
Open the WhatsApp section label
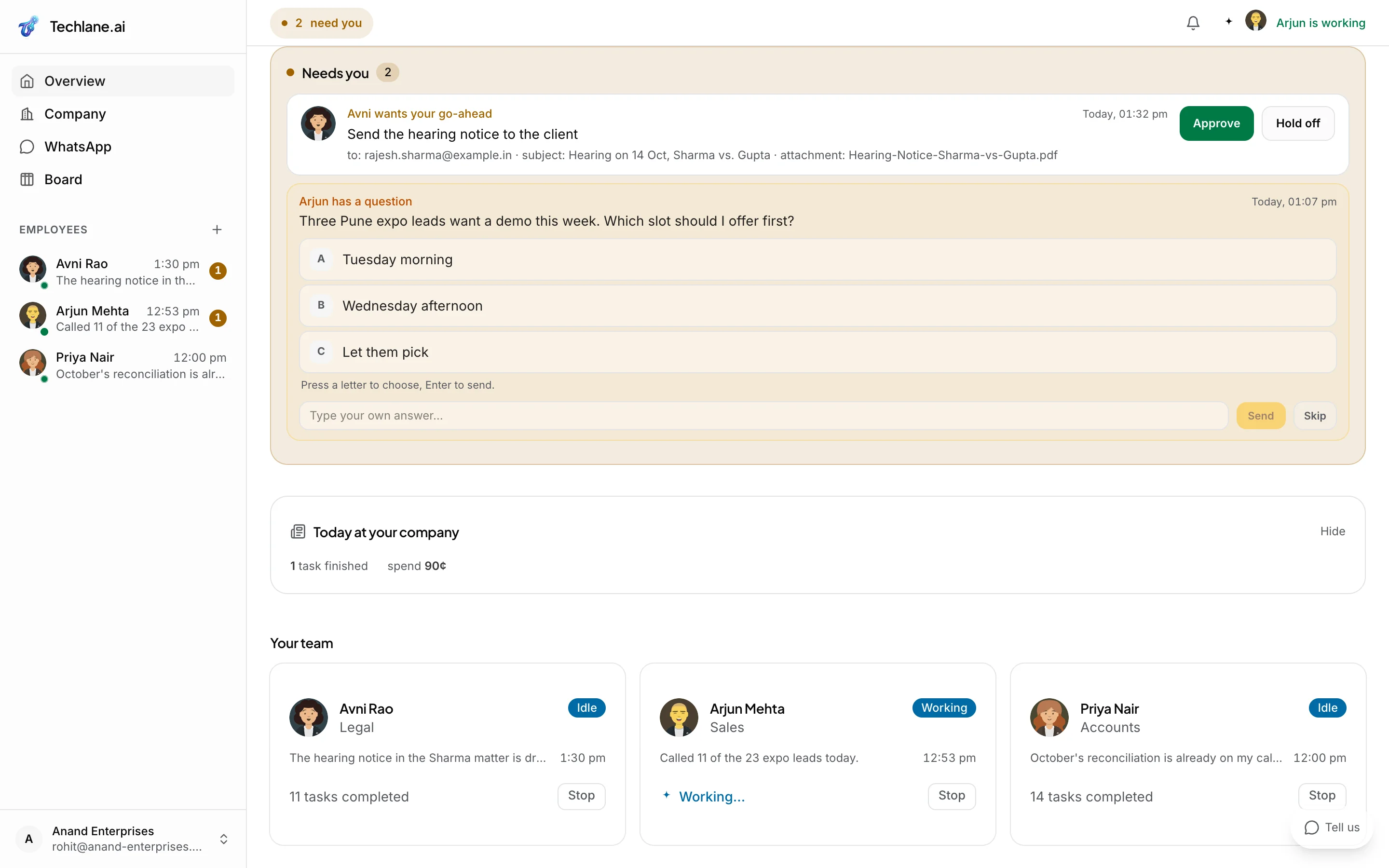(78, 147)
